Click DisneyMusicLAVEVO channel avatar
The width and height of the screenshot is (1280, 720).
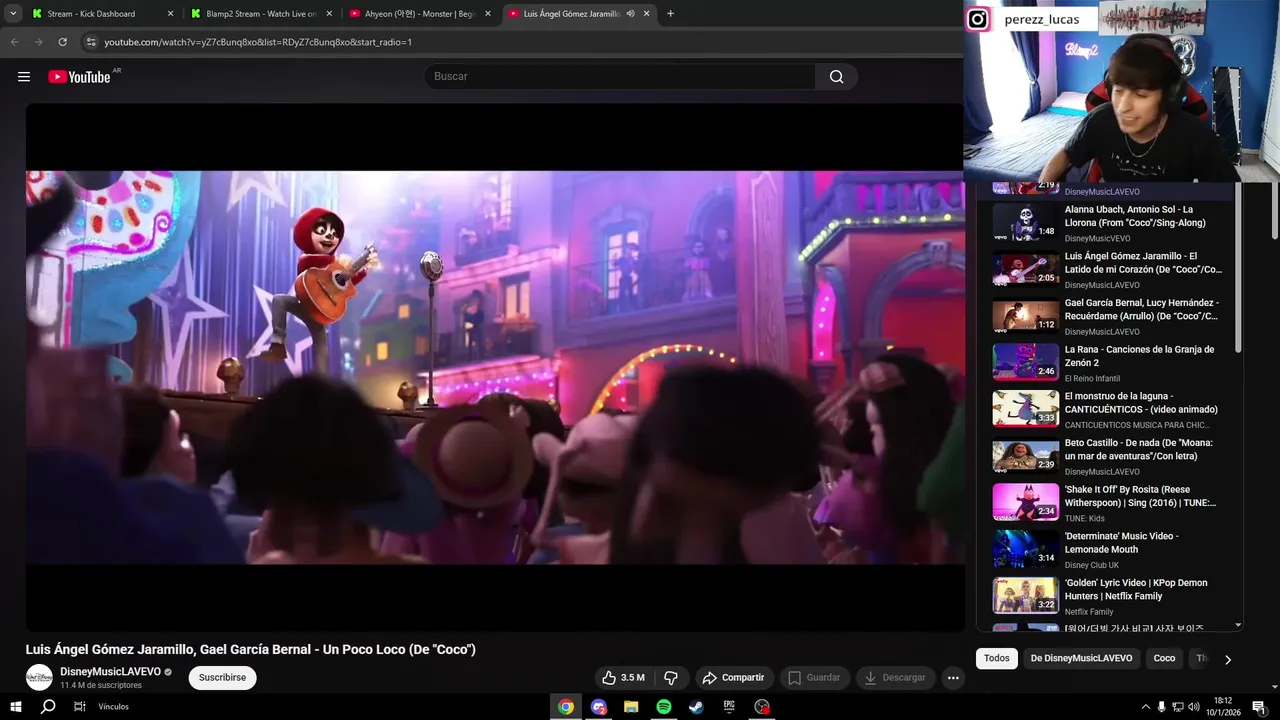(39, 677)
